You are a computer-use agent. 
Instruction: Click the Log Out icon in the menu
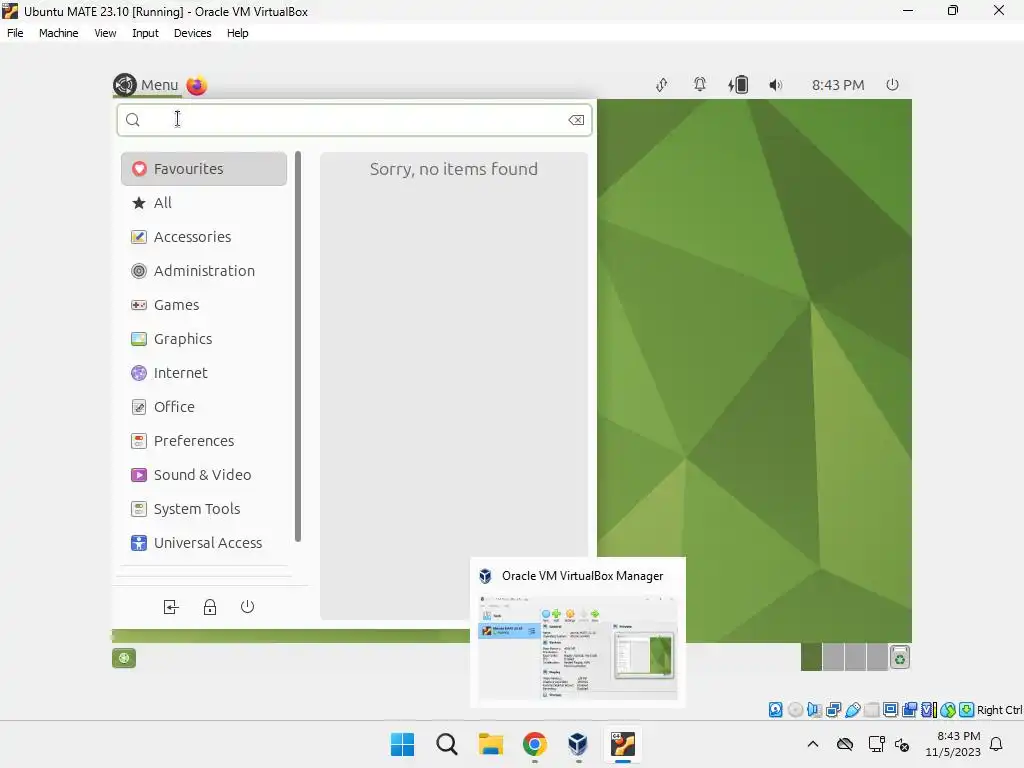click(x=170, y=607)
